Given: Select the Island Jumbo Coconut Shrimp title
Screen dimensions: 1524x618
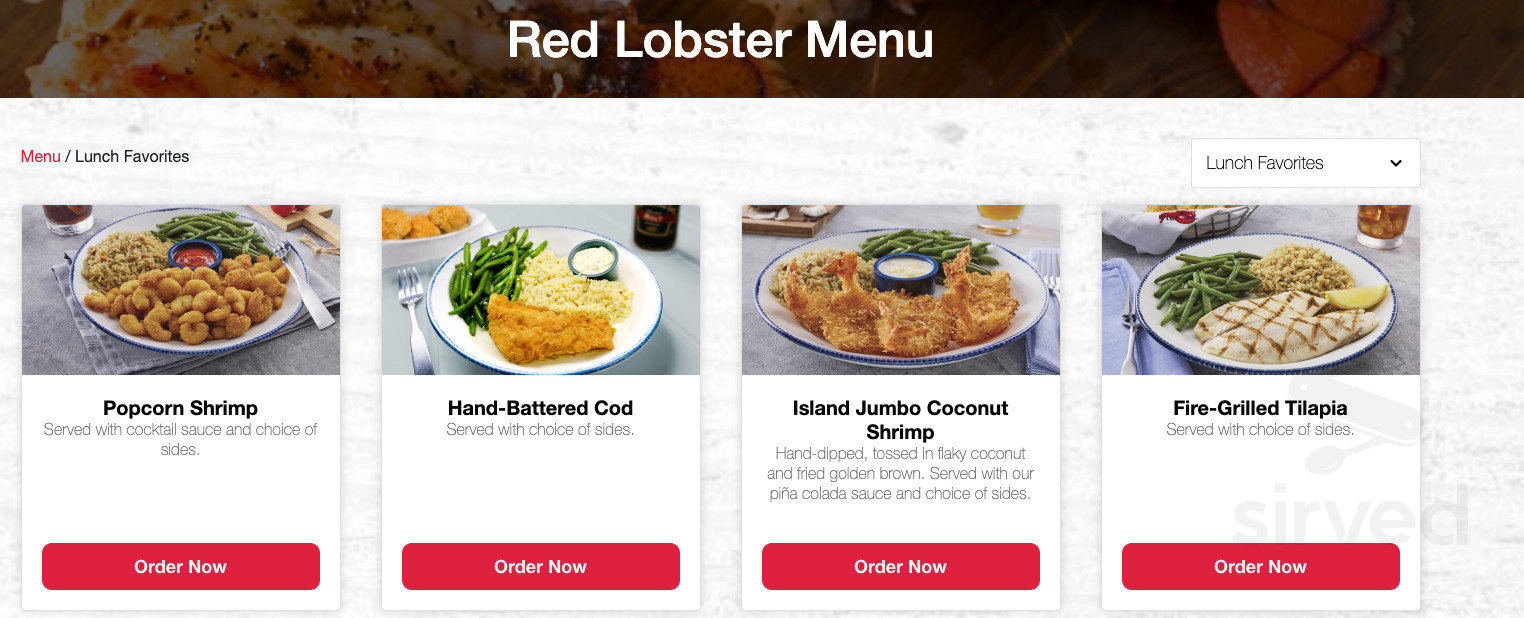Looking at the screenshot, I should 901,420.
